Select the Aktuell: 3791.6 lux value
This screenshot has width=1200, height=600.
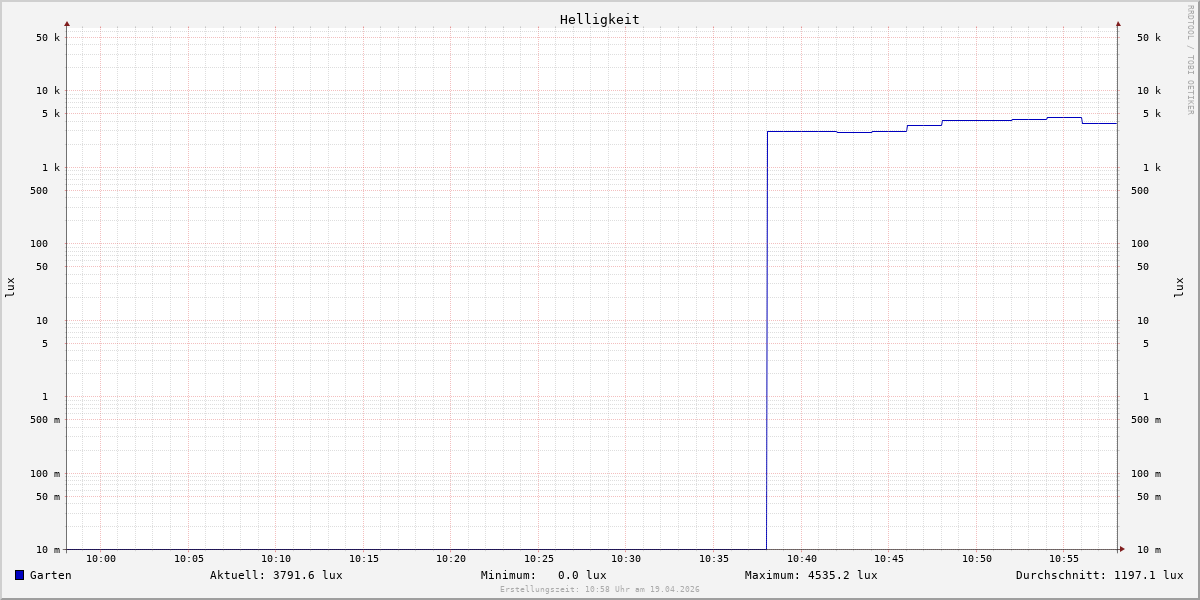click(x=276, y=575)
